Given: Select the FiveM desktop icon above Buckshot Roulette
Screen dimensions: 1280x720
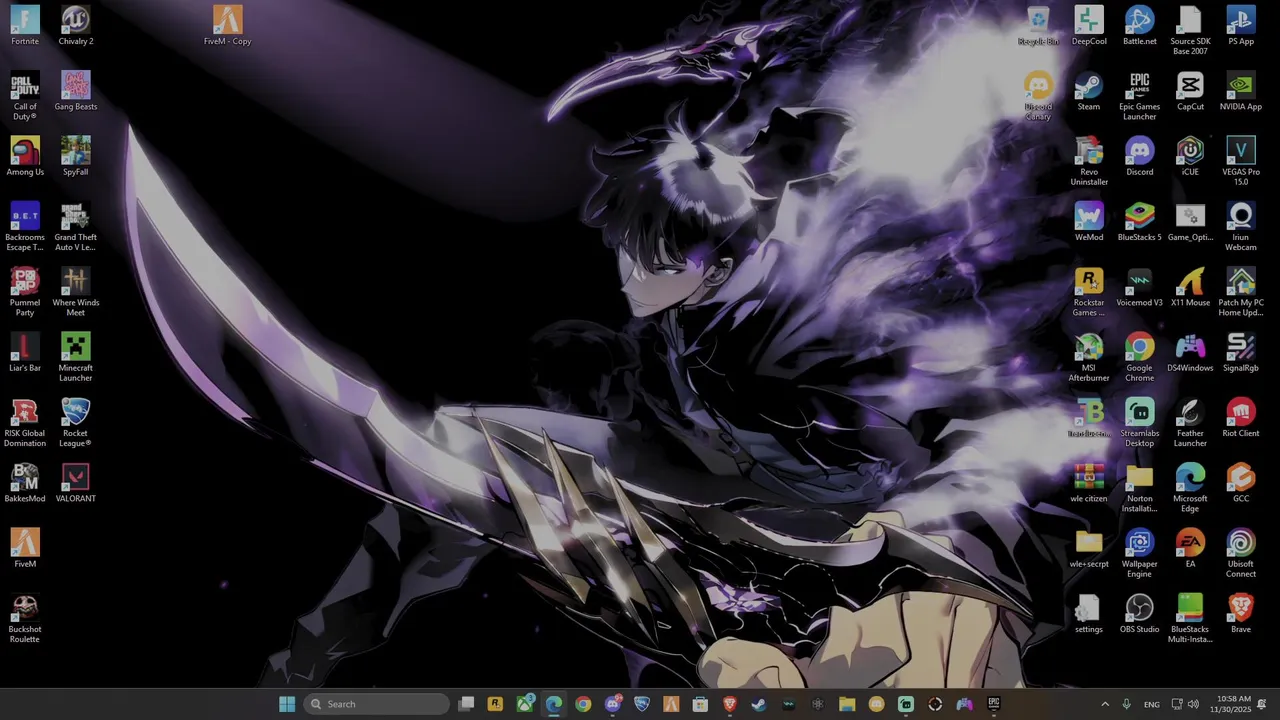Looking at the screenshot, I should pos(25,548).
